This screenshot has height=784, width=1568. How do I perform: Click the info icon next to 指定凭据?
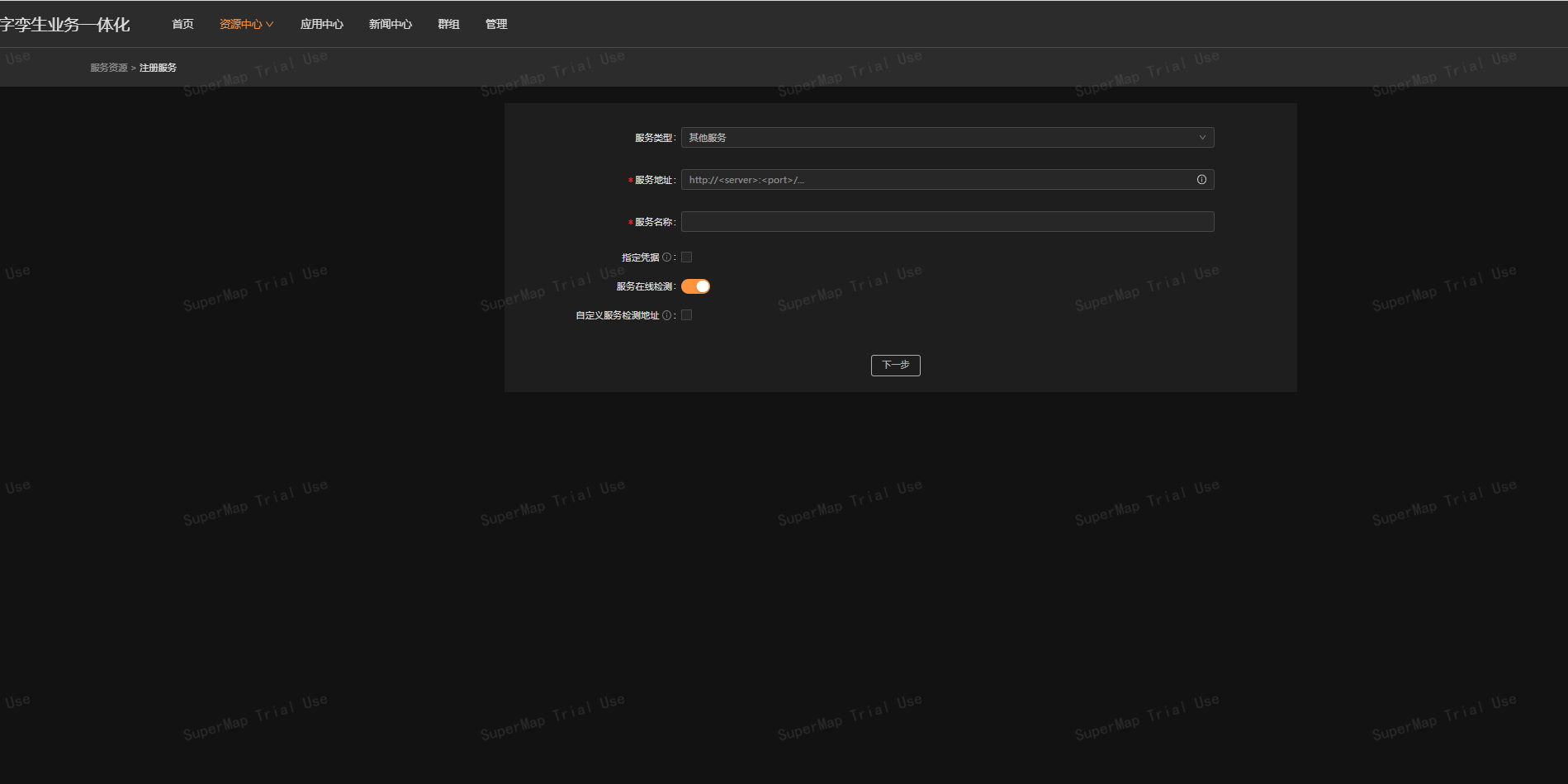pos(667,257)
